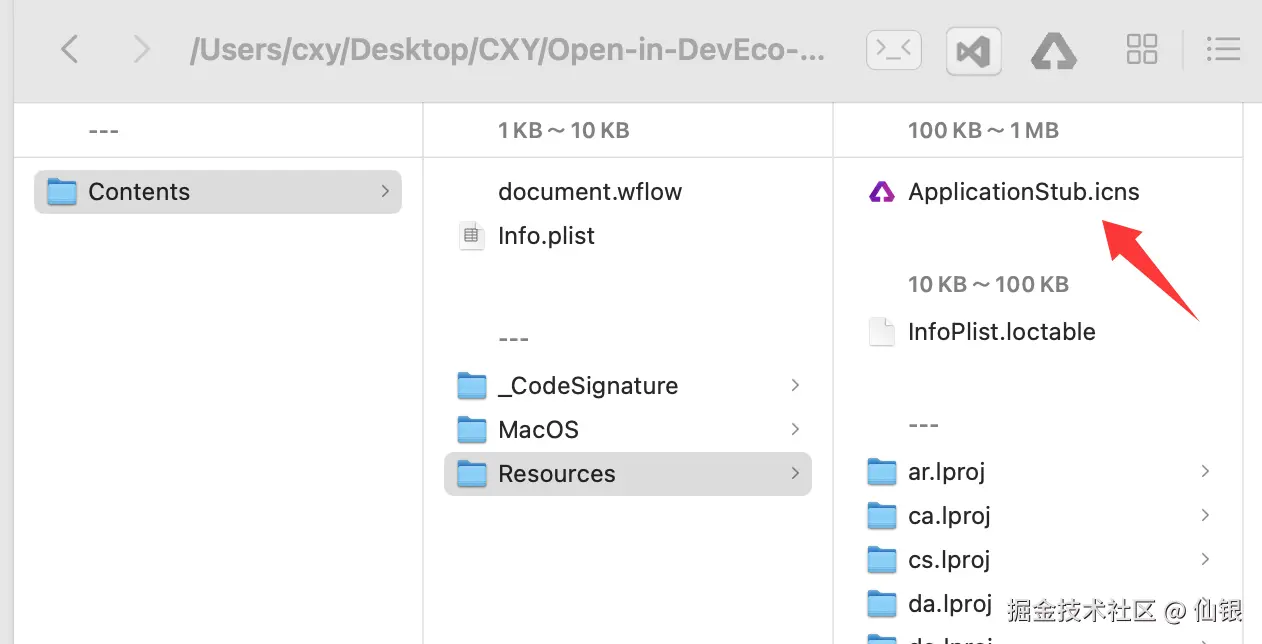Screen dimensions: 1262x644
Task: Click the forward navigation arrow
Action: coord(141,49)
